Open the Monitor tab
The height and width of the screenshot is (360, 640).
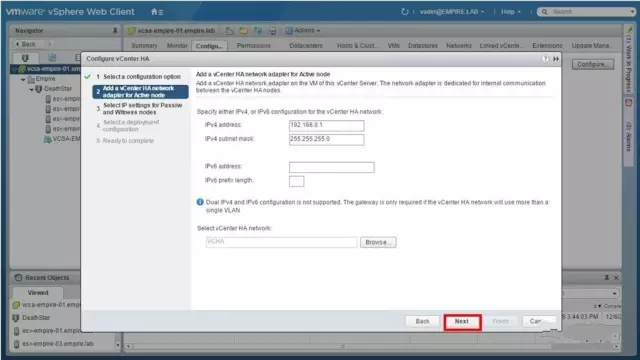coord(177,46)
